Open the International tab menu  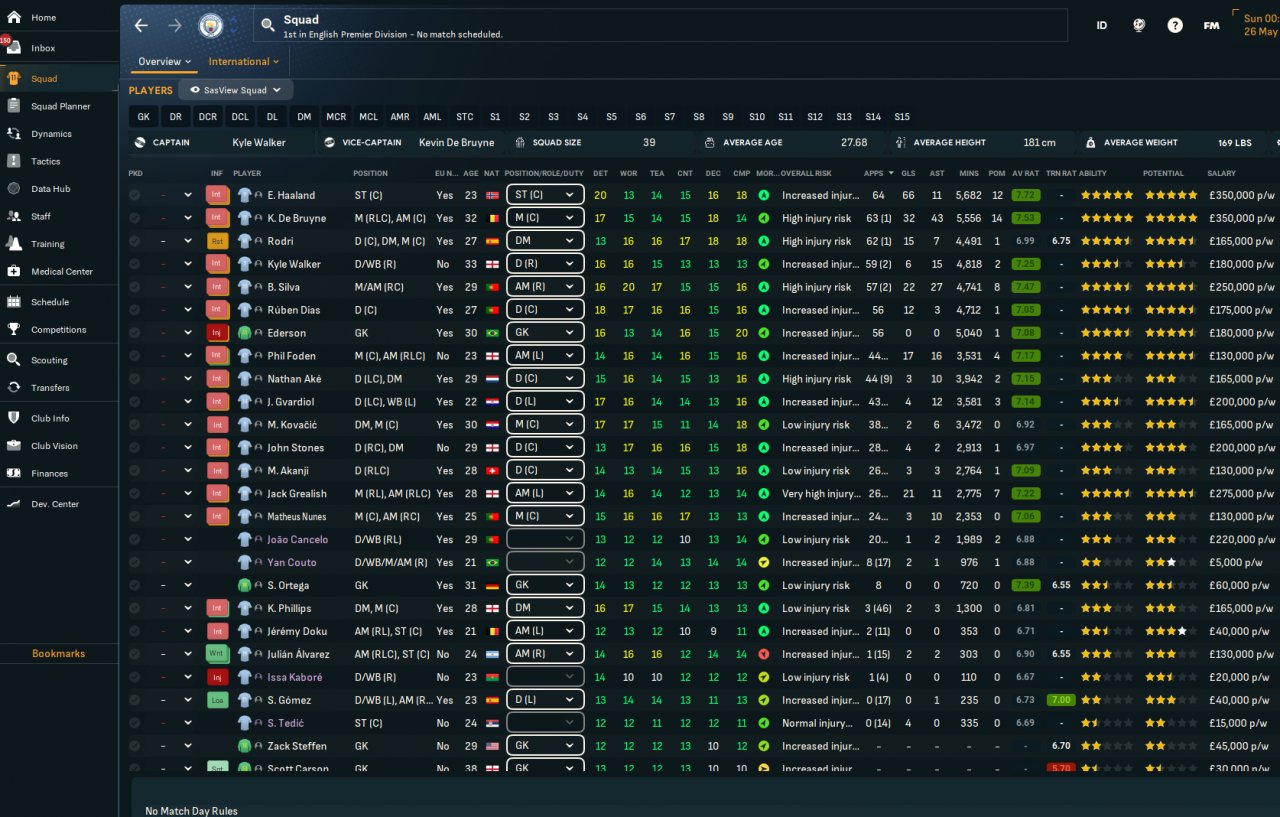point(243,62)
